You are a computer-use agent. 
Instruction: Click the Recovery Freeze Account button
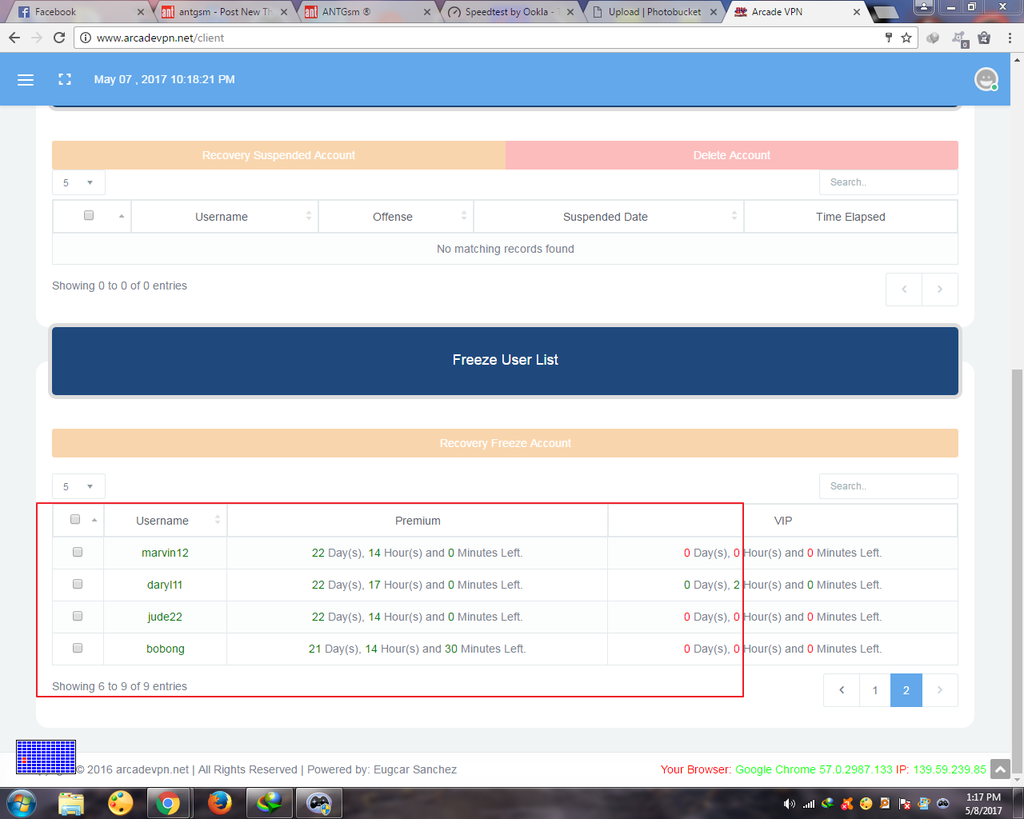point(505,443)
